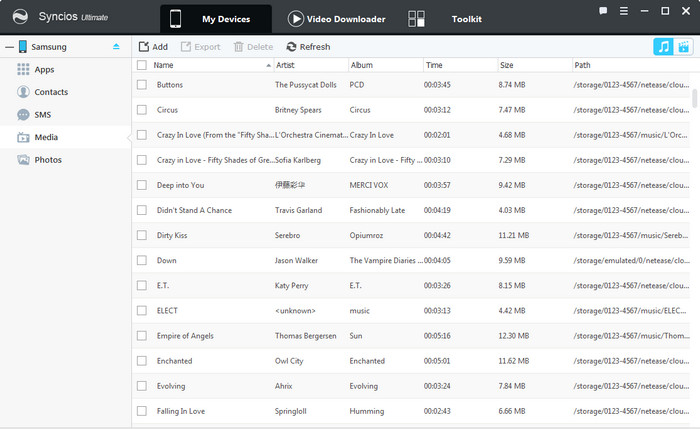This screenshot has height=429, width=700.
Task: Click artist Katy Perry
Action: pos(292,286)
